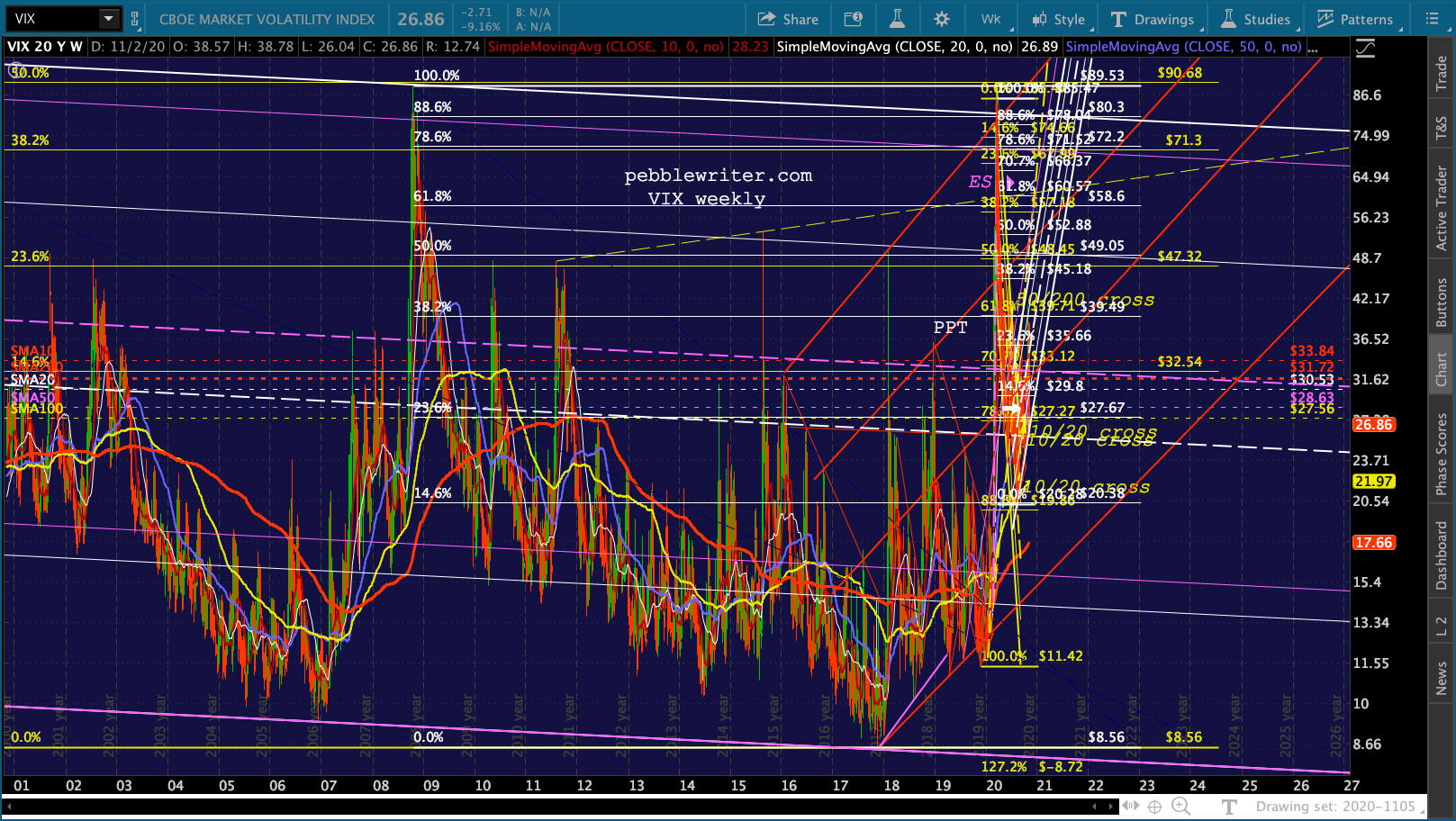The height and width of the screenshot is (821, 1456).
Task: Click the SMA100 label on chart
Action: point(37,409)
